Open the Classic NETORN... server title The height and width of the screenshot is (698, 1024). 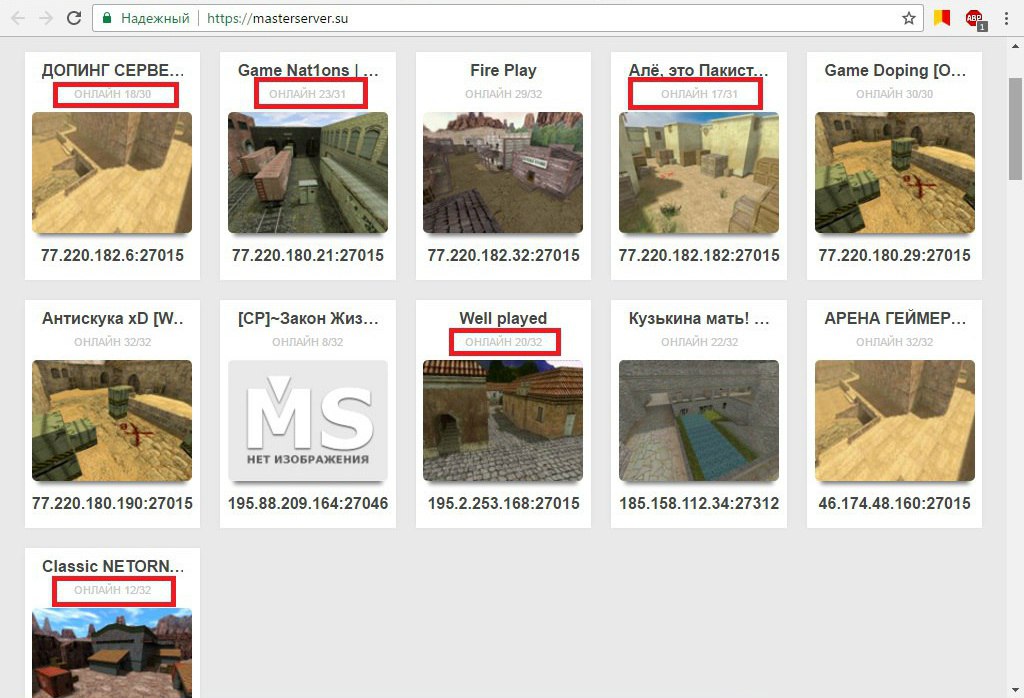(112, 567)
